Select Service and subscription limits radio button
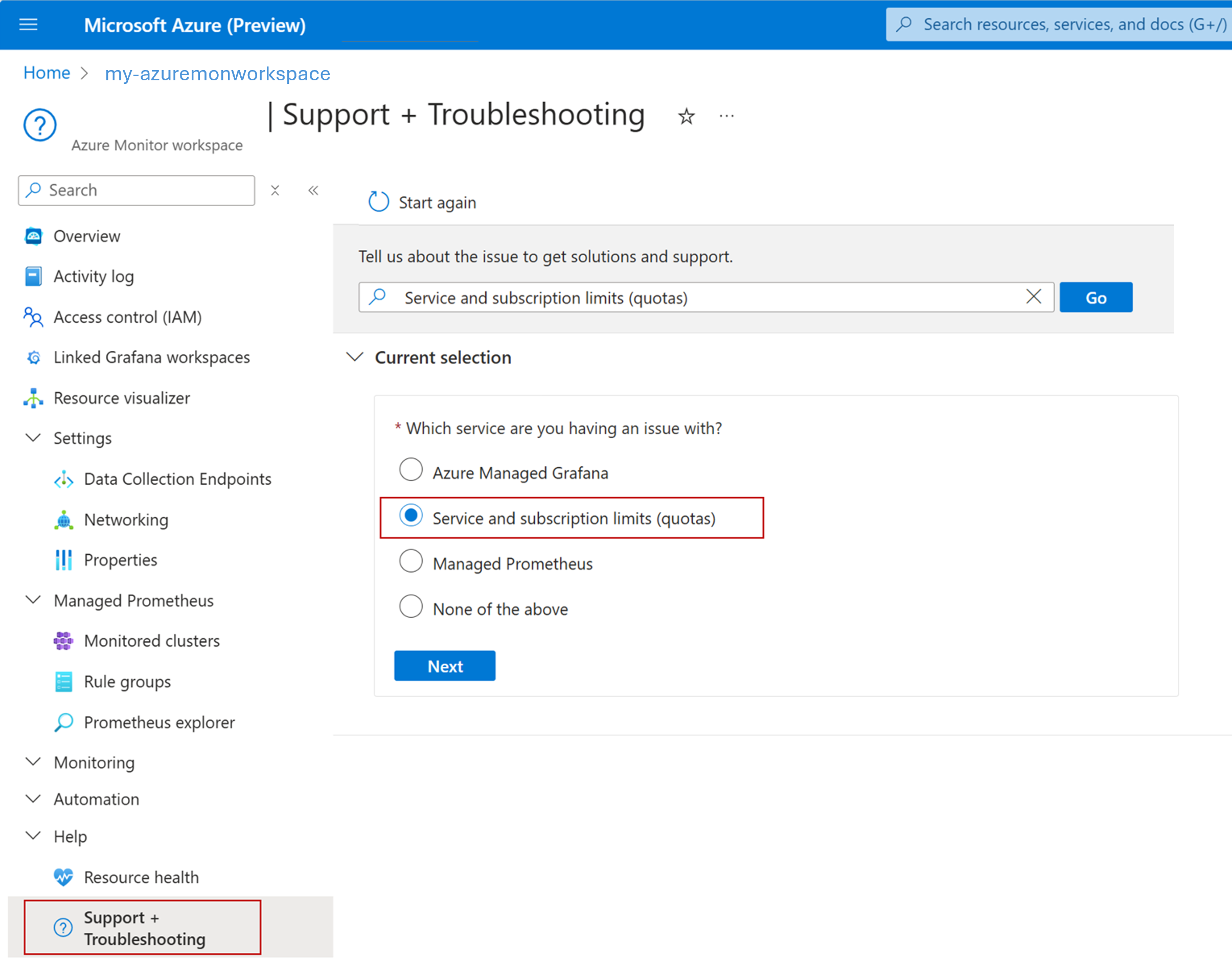This screenshot has height=969, width=1232. point(410,517)
